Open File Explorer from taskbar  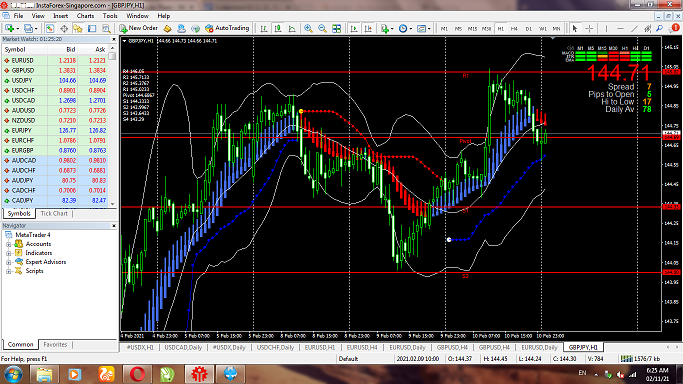coord(44,374)
